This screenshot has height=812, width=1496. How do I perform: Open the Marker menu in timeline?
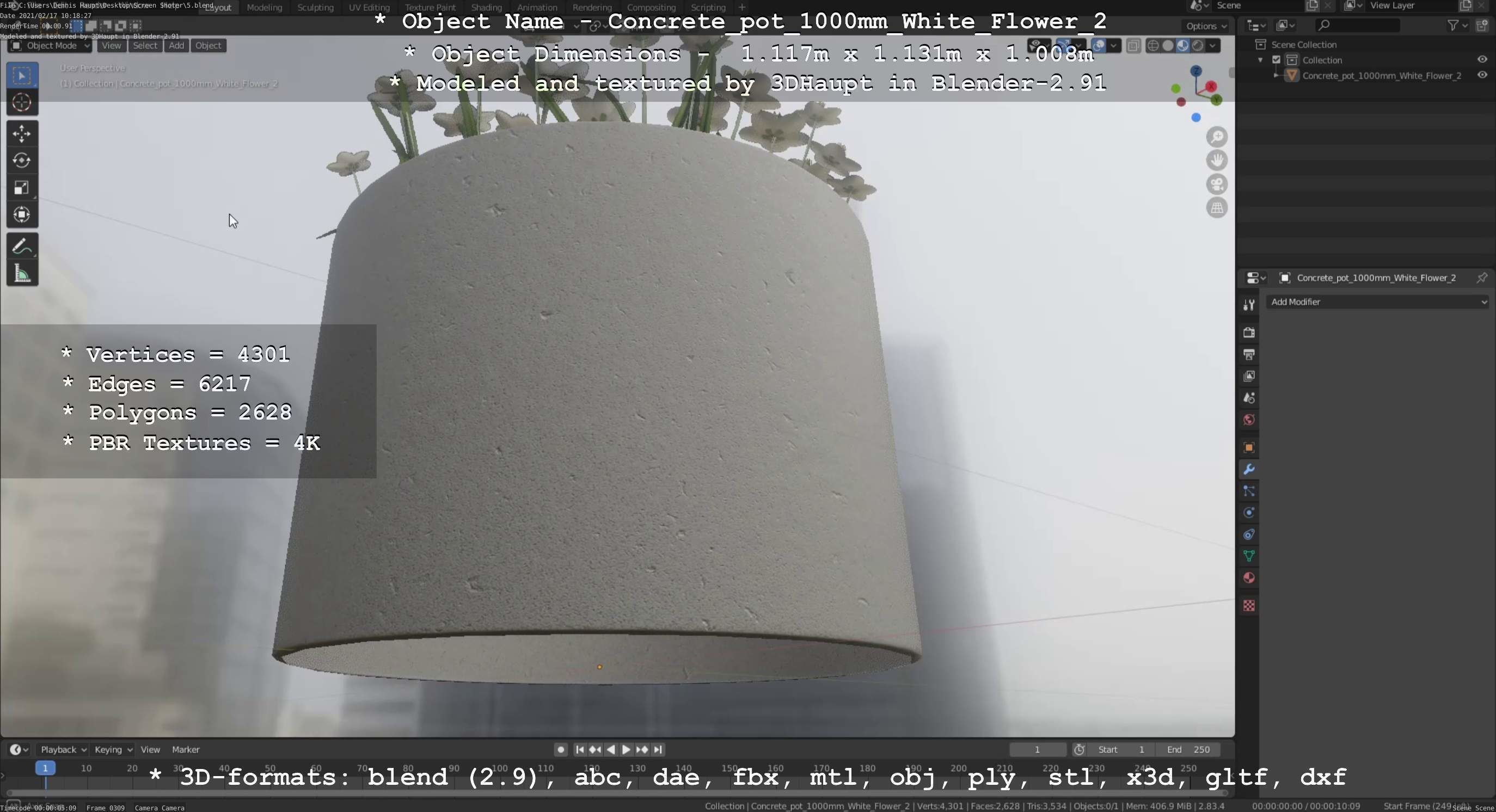point(185,749)
